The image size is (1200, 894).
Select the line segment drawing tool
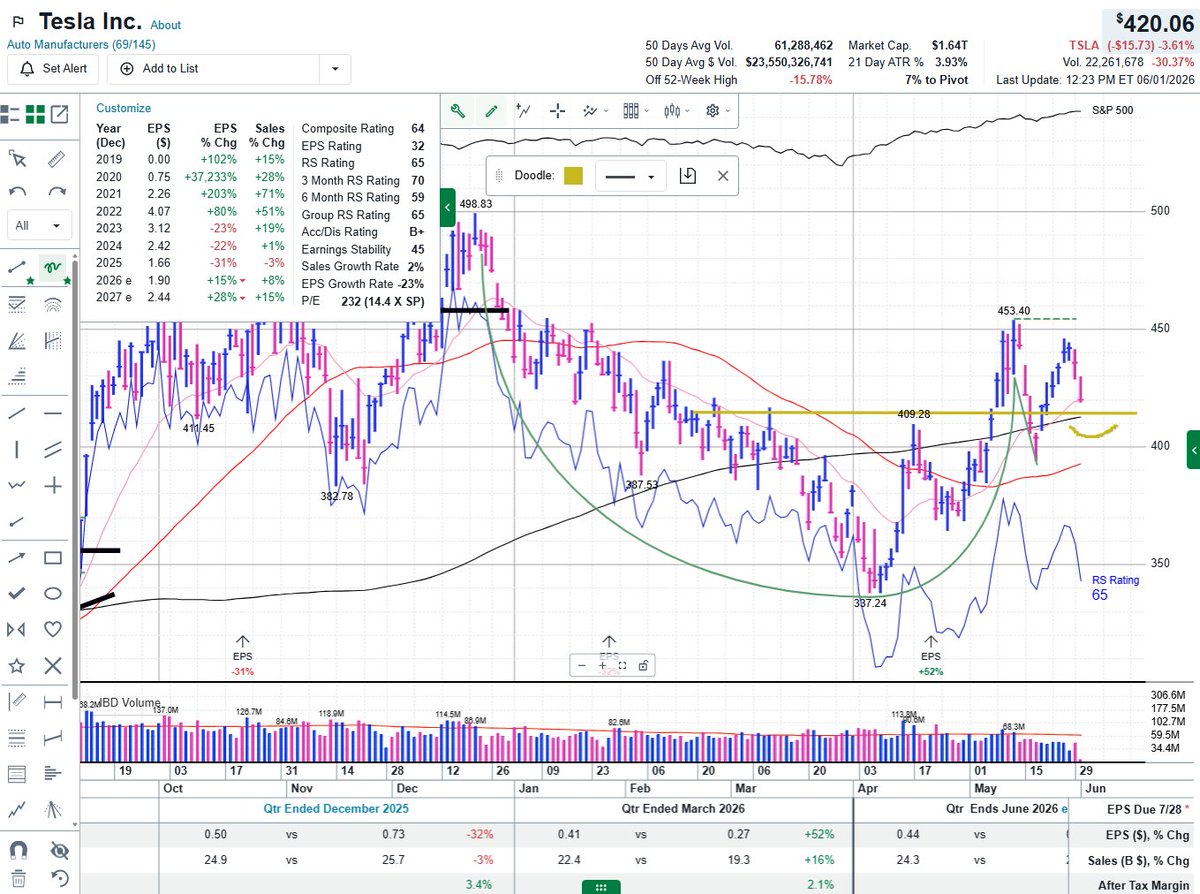click(x=17, y=266)
